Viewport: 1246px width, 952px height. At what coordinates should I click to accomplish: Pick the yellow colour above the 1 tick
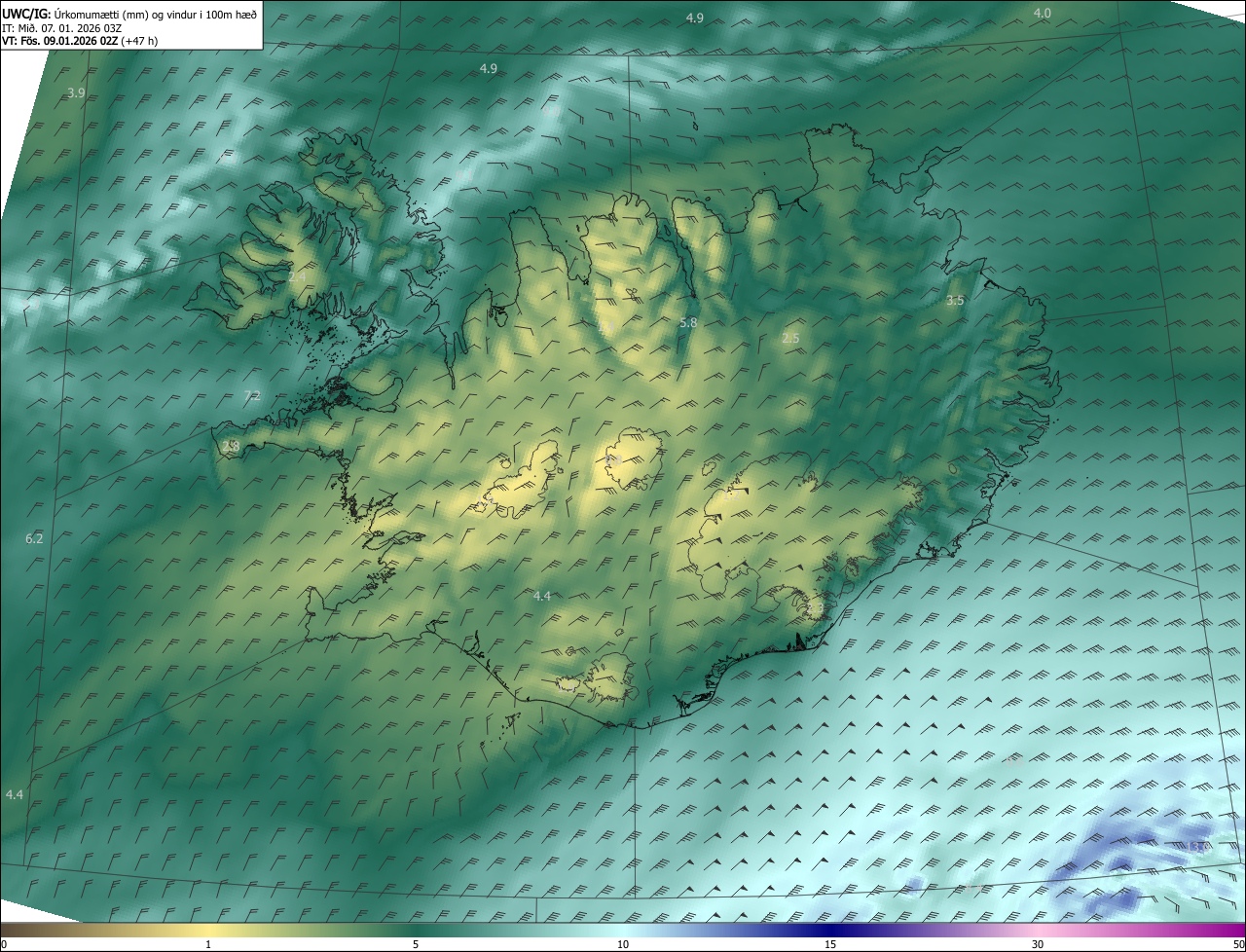[208, 930]
